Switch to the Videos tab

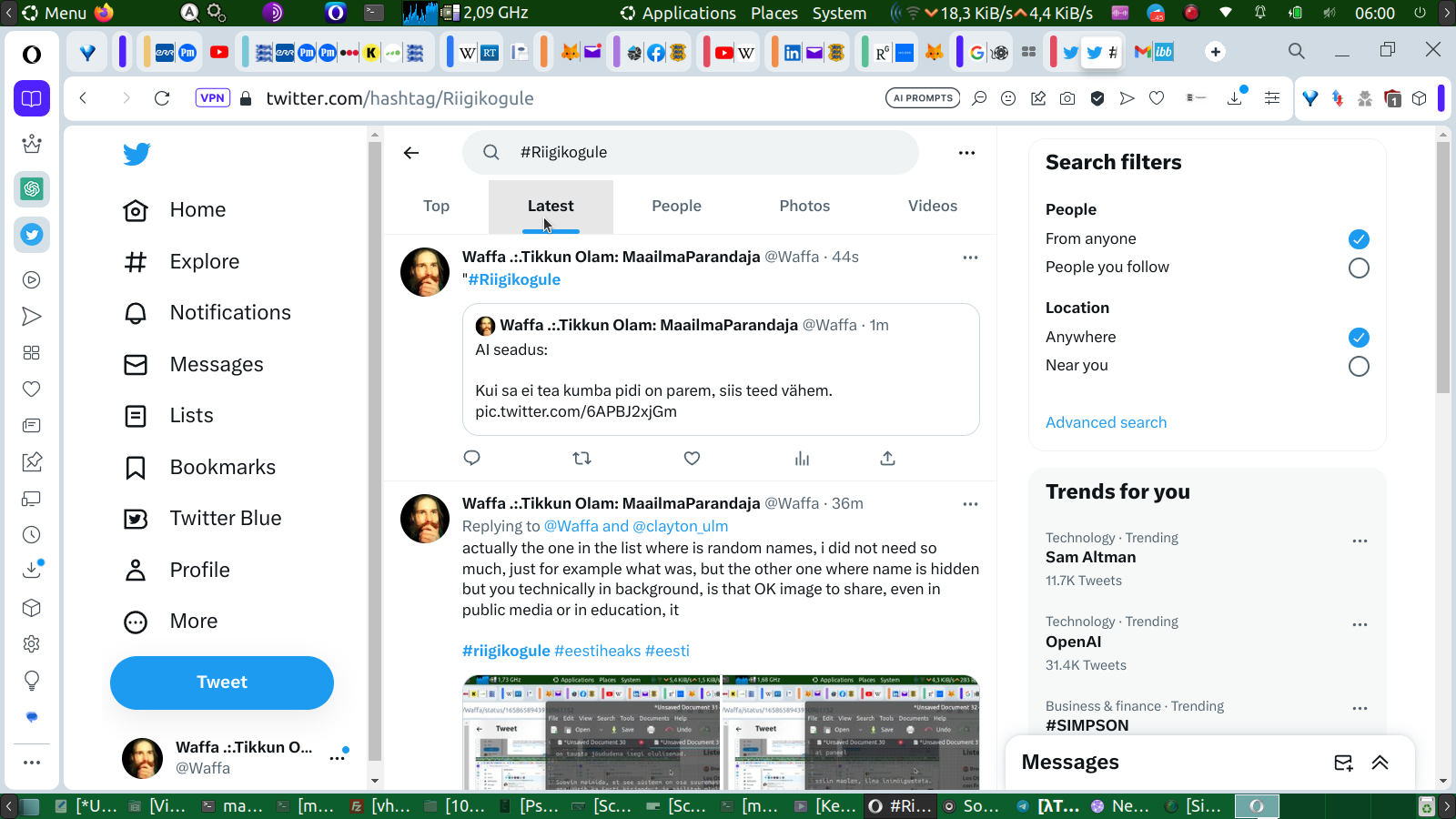pyautogui.click(x=933, y=207)
